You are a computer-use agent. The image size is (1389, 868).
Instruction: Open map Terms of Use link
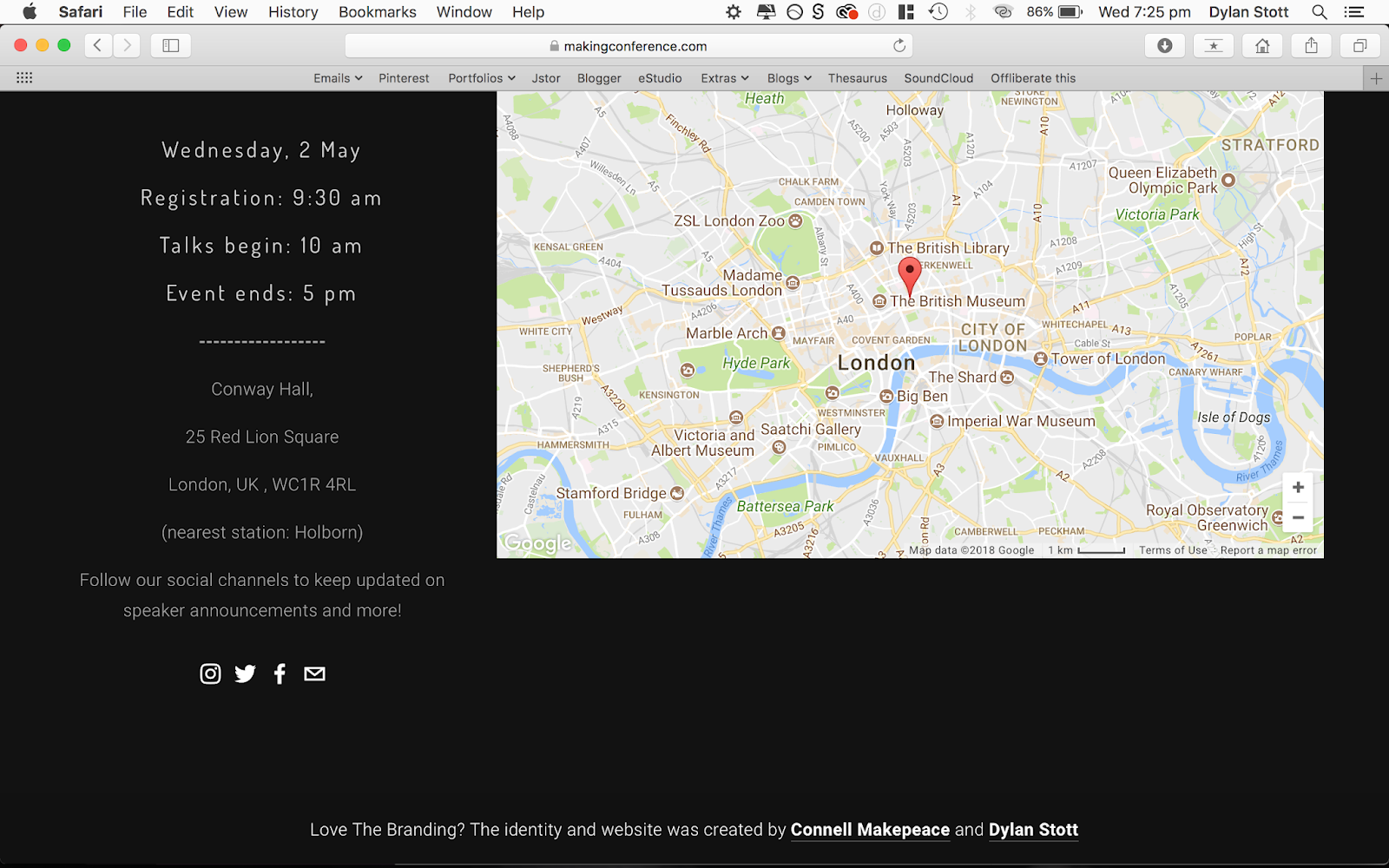pyautogui.click(x=1173, y=550)
